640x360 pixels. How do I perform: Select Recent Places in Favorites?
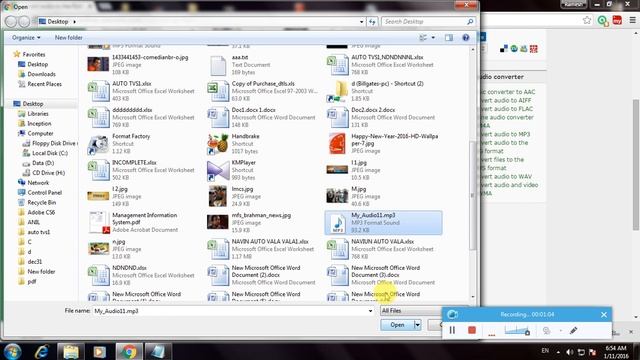[x=44, y=84]
